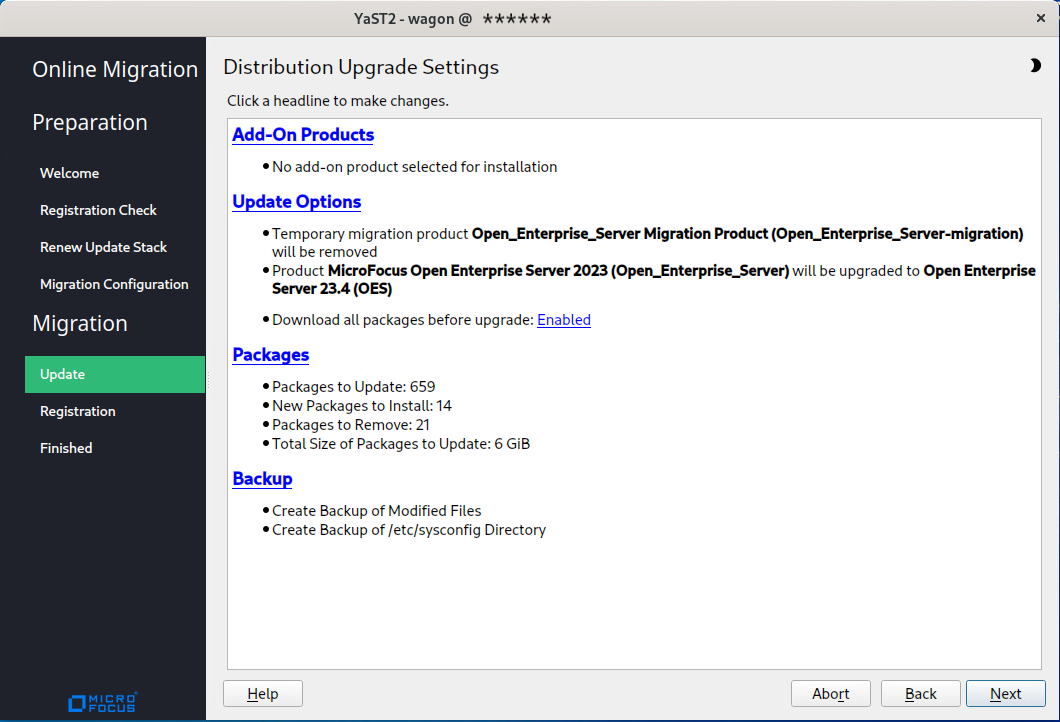Select the Registration Check step
The image size is (1060, 722).
point(98,210)
